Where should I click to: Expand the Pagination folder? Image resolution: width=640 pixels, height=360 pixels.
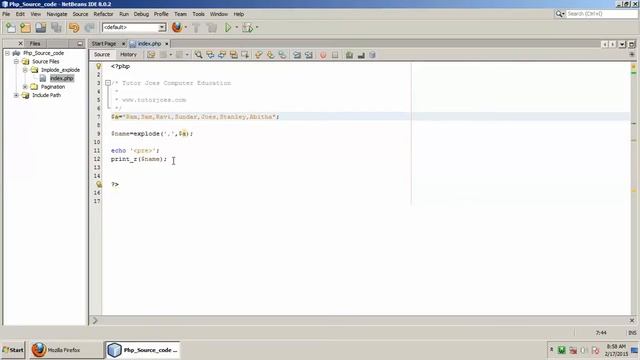click(x=25, y=87)
